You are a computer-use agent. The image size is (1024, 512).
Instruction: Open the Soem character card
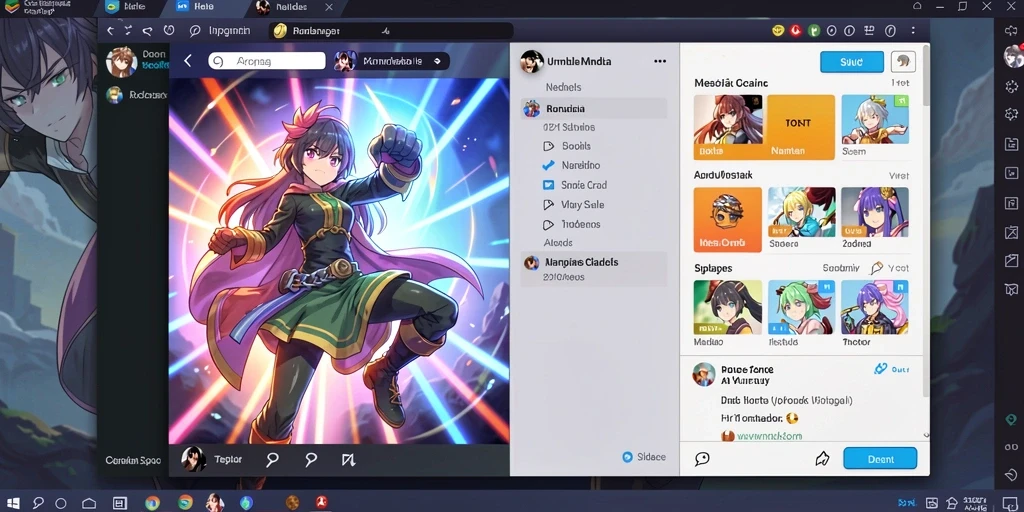tap(875, 125)
